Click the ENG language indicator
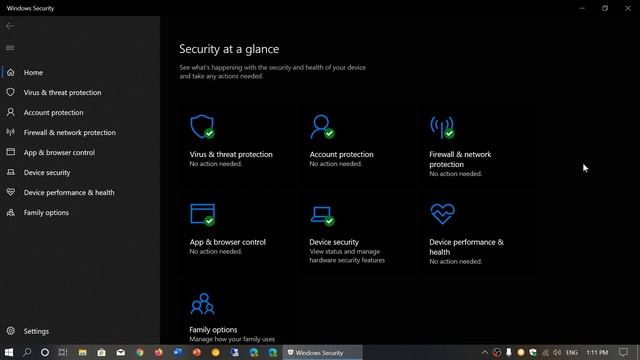The width and height of the screenshot is (640, 360). [572, 352]
